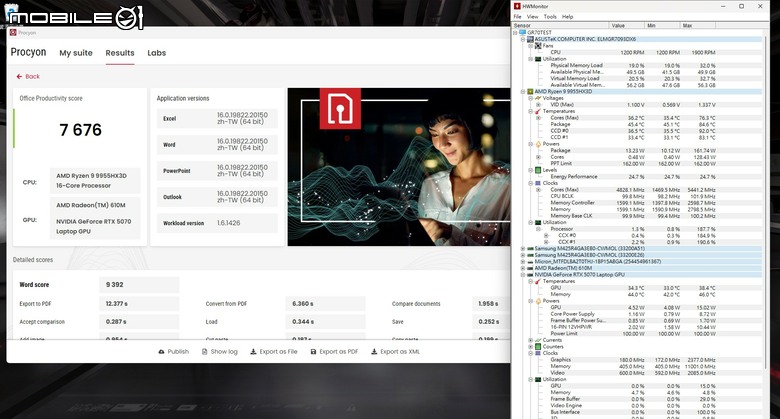
Task: Click the Export as PDF save icon
Action: click(x=313, y=352)
